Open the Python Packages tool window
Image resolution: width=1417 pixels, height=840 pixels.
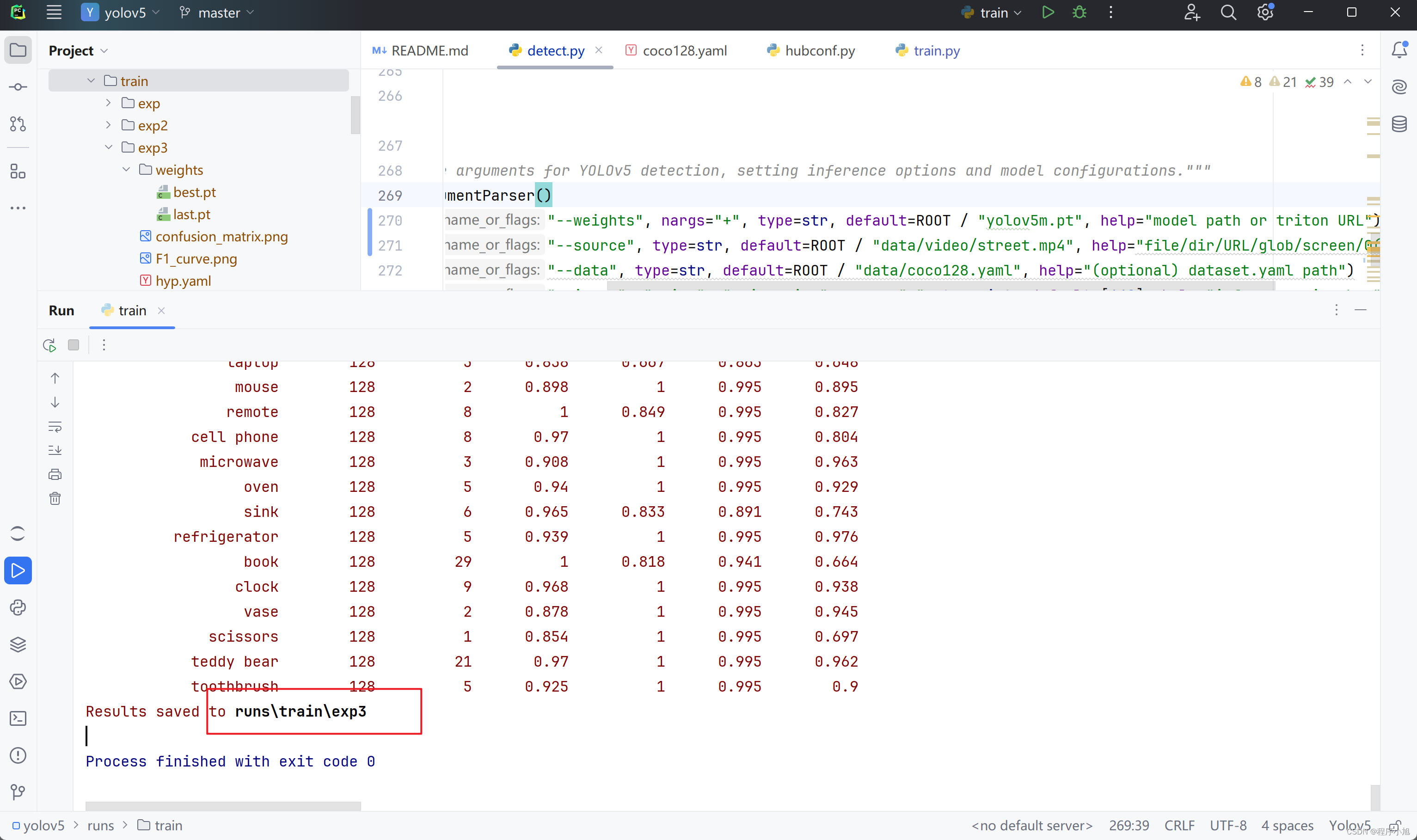18,645
